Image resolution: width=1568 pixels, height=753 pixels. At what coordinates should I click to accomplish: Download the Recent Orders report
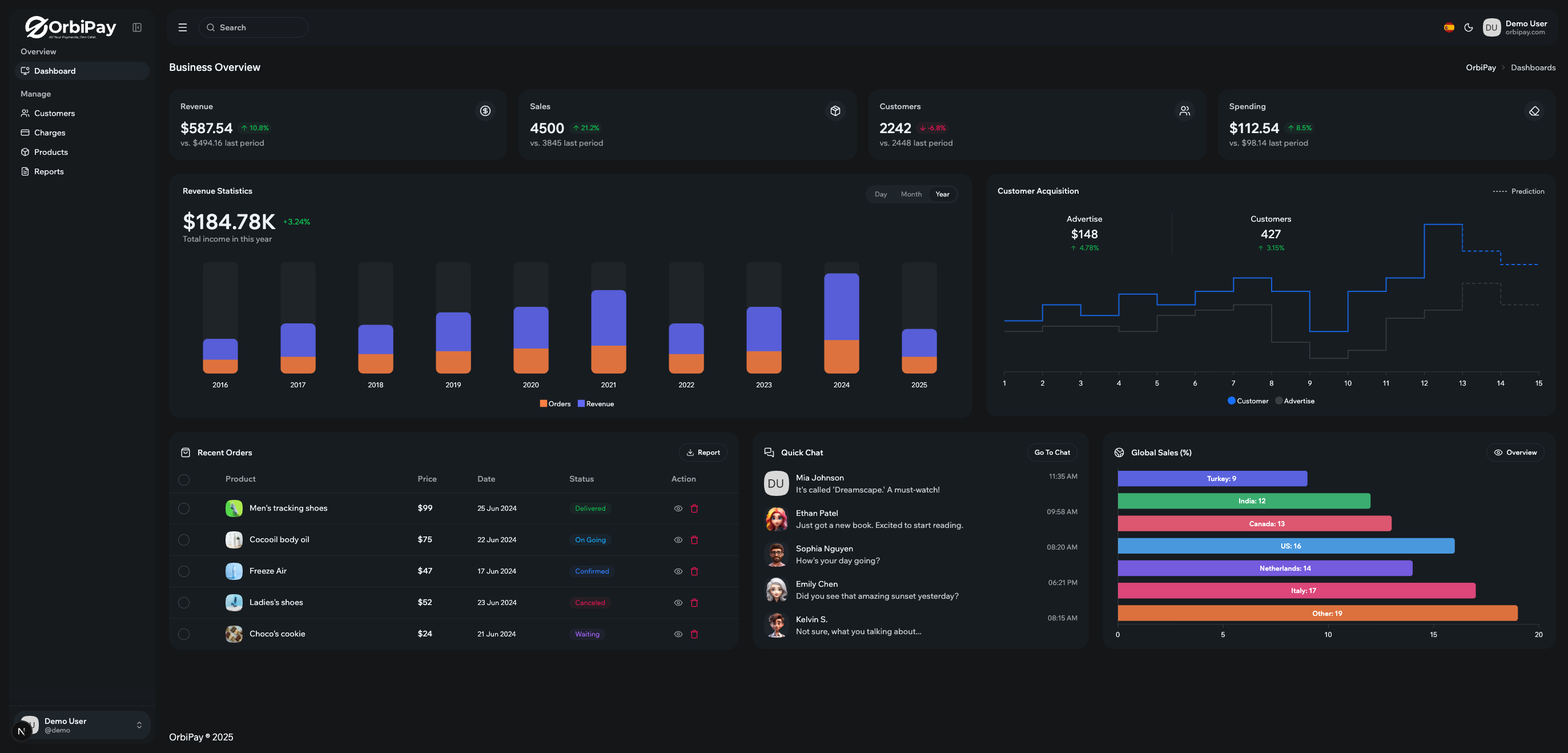[703, 452]
